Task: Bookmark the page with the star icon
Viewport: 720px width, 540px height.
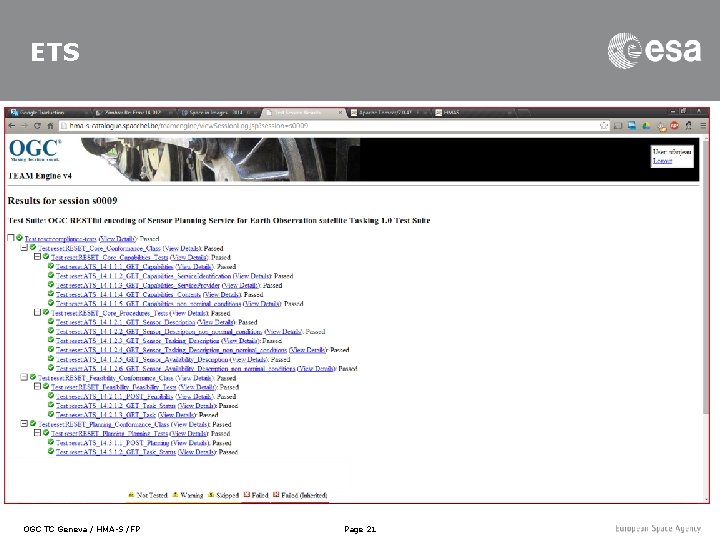Action: coord(604,125)
